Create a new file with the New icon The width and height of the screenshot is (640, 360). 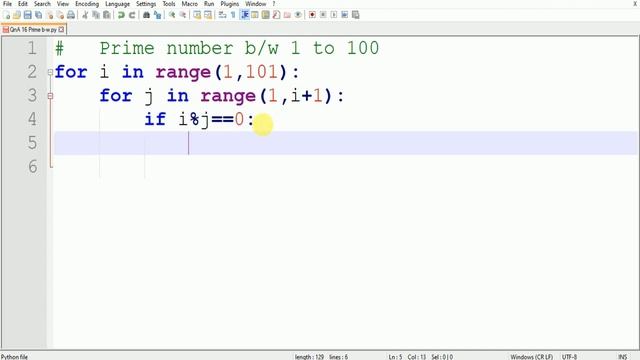pos(7,15)
